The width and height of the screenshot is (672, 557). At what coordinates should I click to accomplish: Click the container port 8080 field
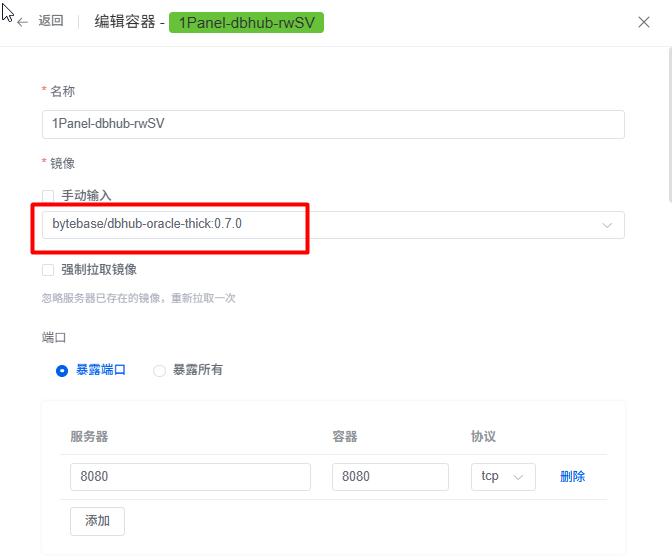click(390, 476)
